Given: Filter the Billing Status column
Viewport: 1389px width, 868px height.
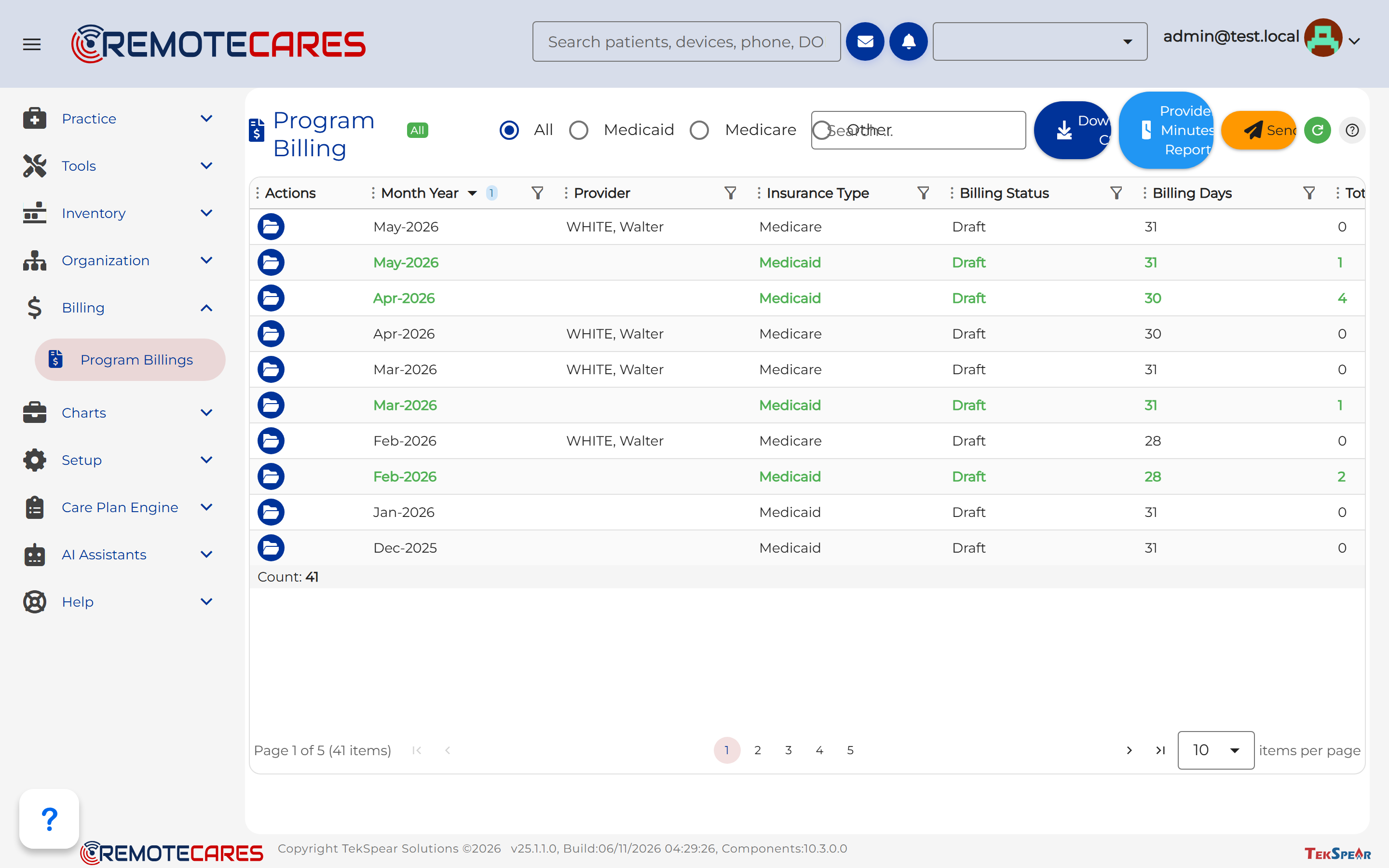Looking at the screenshot, I should (x=1116, y=193).
